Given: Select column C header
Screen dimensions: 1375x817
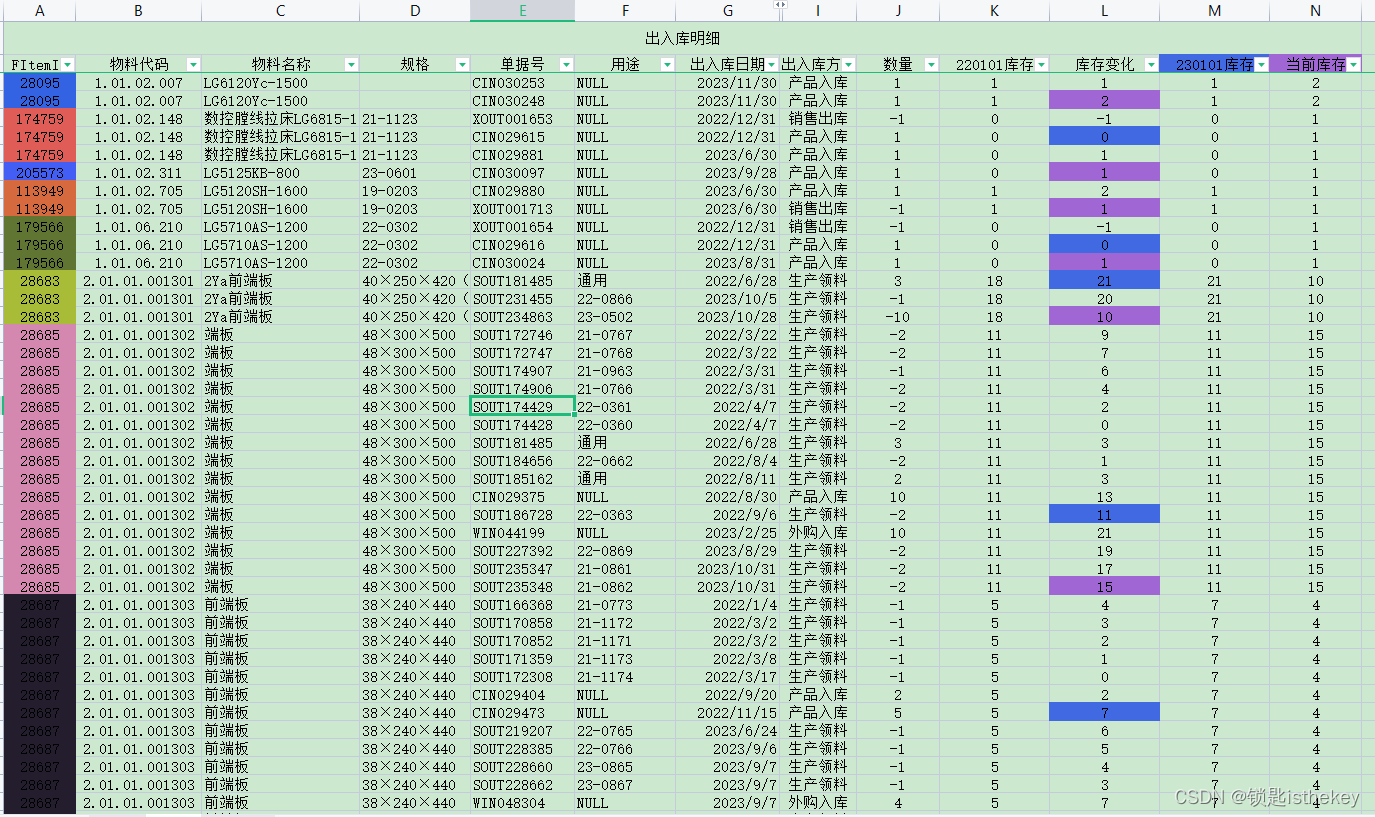Looking at the screenshot, I should pyautogui.click(x=280, y=11).
